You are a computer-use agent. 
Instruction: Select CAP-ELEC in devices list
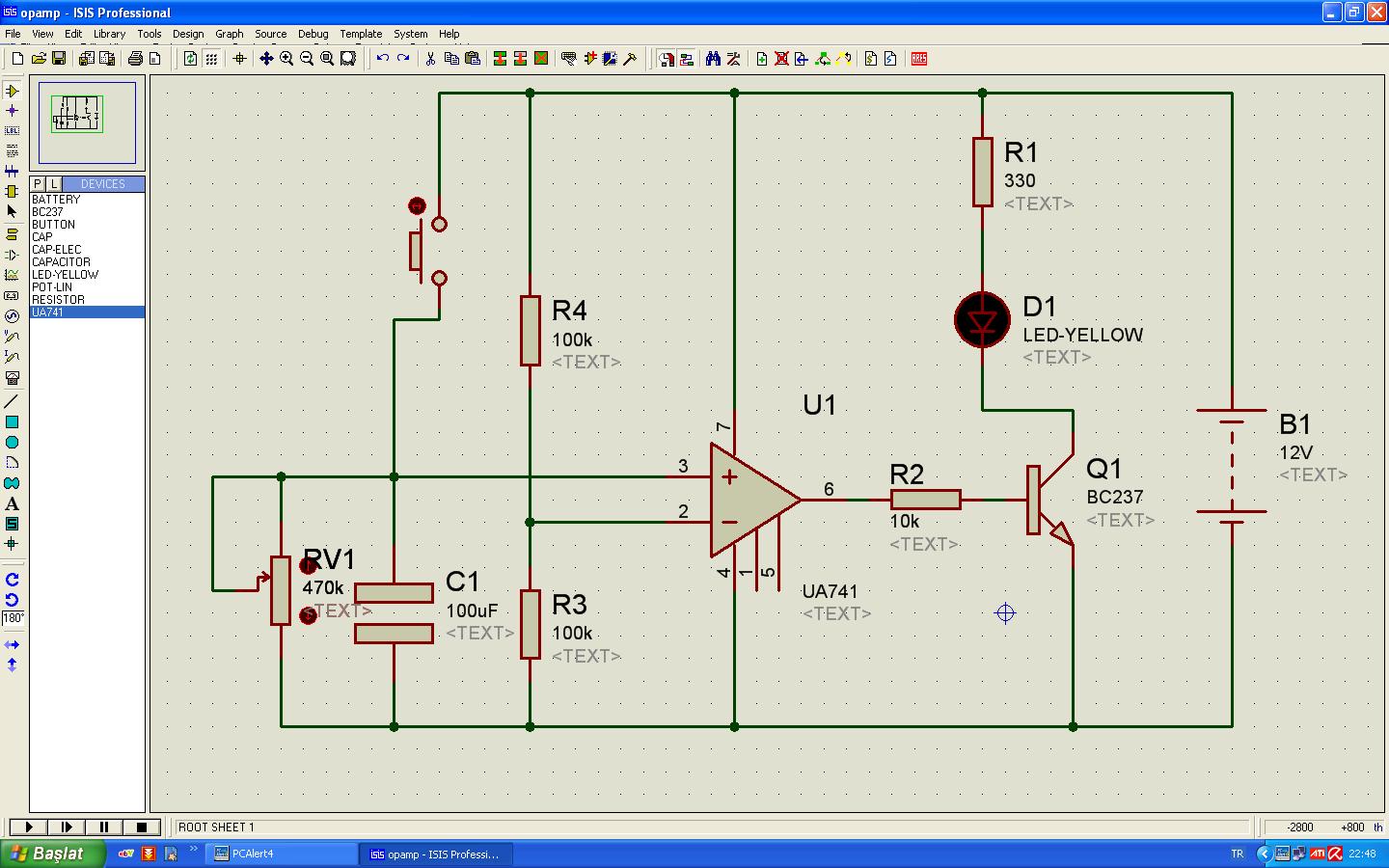[87, 250]
